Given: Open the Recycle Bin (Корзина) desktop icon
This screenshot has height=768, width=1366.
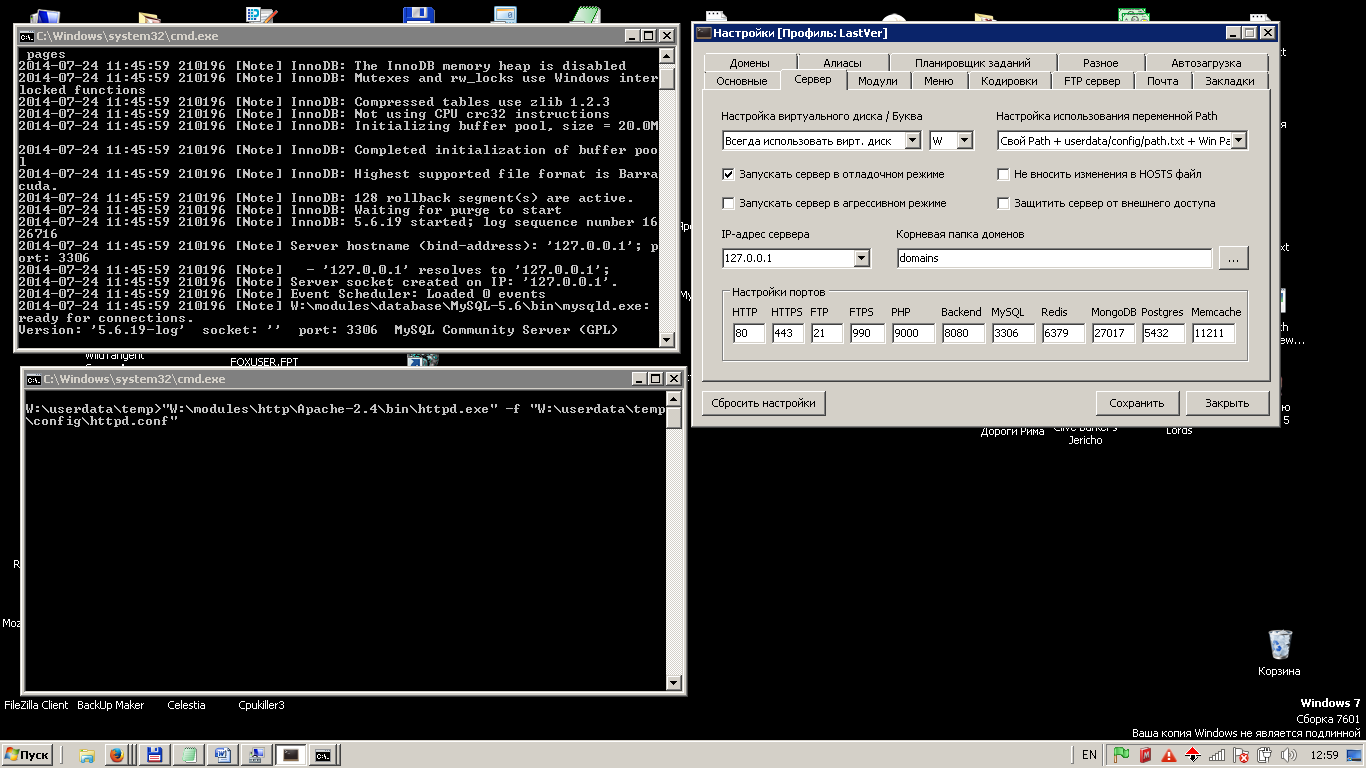Looking at the screenshot, I should point(1279,645).
